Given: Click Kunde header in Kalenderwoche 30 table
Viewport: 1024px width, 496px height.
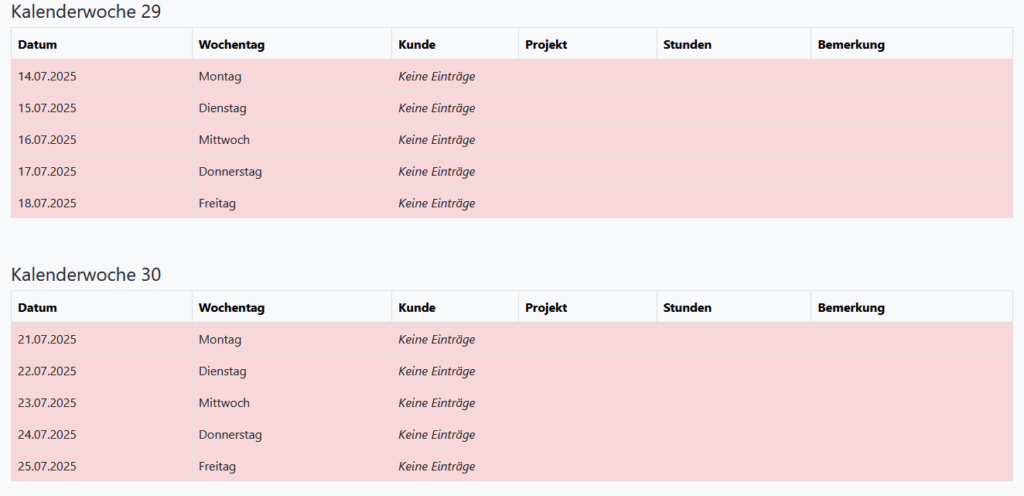Looking at the screenshot, I should [x=417, y=308].
